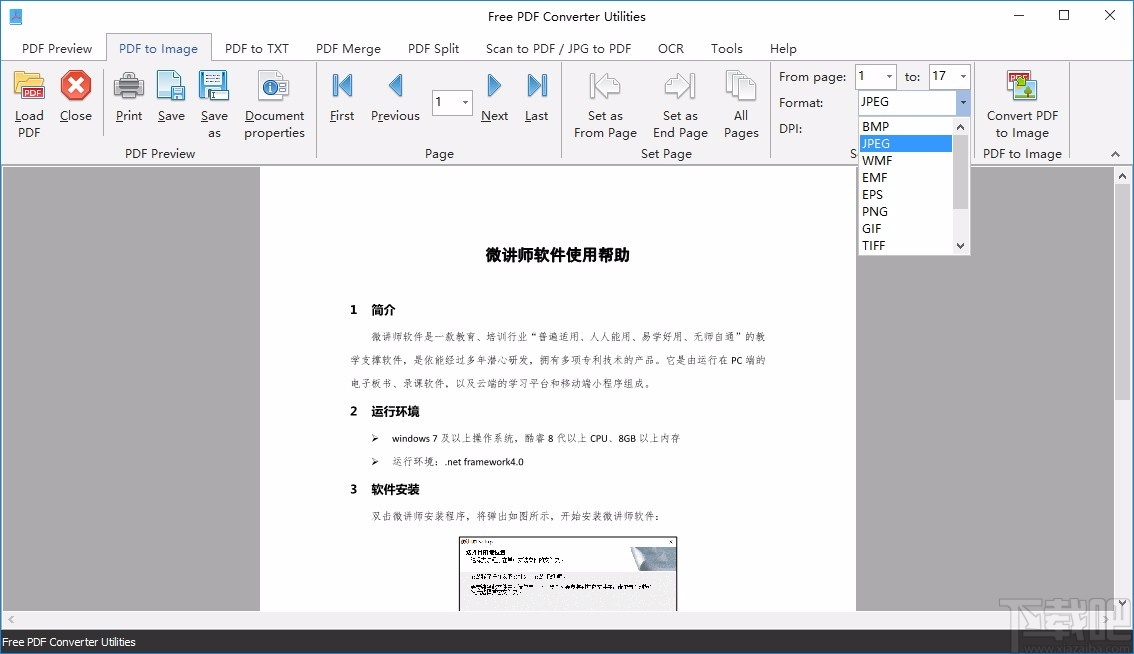Screen dimensions: 1134x654
Task: Open the OCR tab
Action: 670,47
